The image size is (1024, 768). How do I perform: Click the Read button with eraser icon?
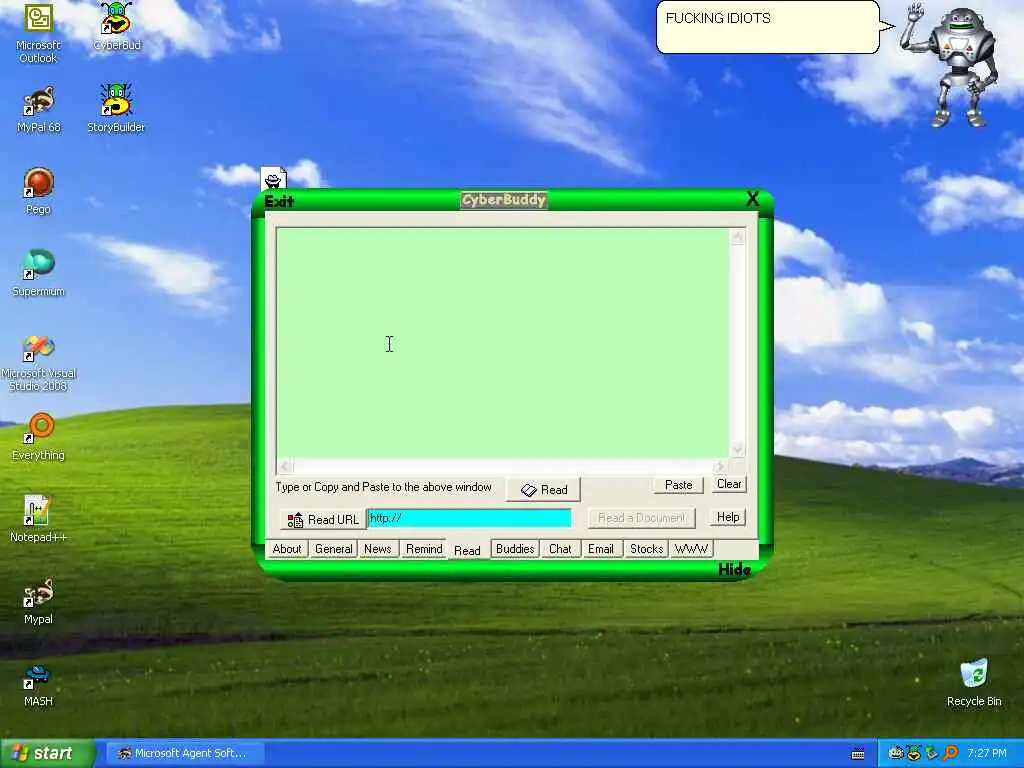tap(543, 490)
